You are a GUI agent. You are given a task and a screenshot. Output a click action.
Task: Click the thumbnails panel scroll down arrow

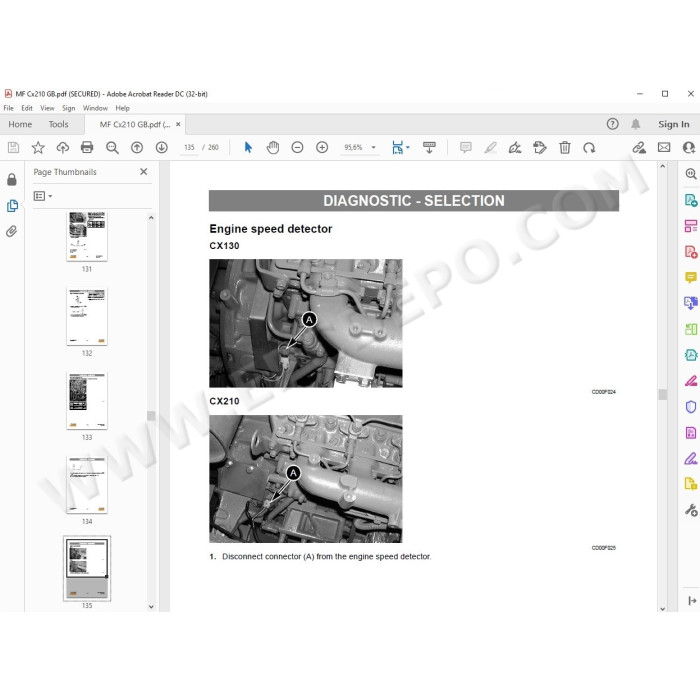coord(151,607)
